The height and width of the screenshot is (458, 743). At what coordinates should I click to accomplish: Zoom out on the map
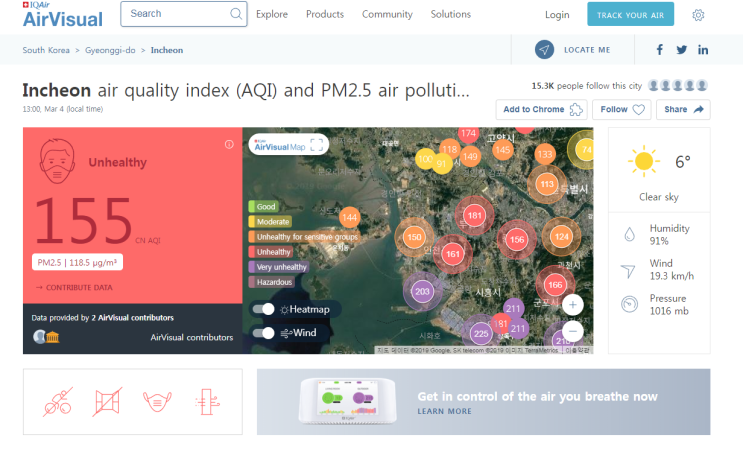click(x=572, y=330)
